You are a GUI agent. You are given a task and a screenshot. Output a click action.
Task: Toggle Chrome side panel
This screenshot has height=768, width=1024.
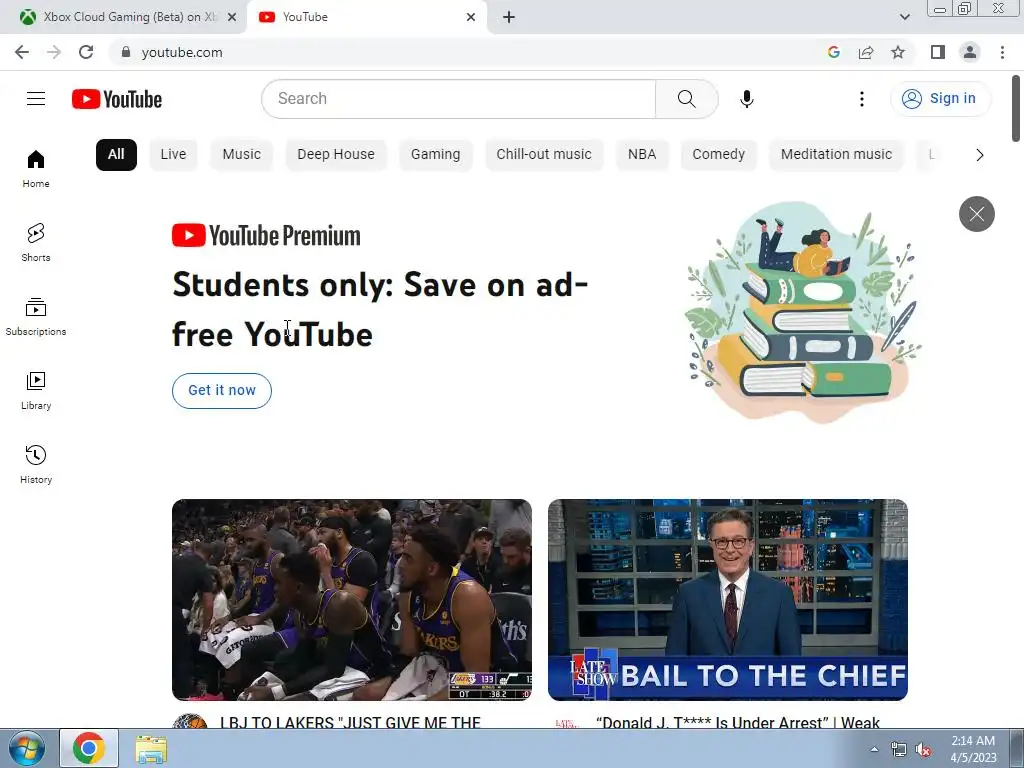(x=938, y=52)
